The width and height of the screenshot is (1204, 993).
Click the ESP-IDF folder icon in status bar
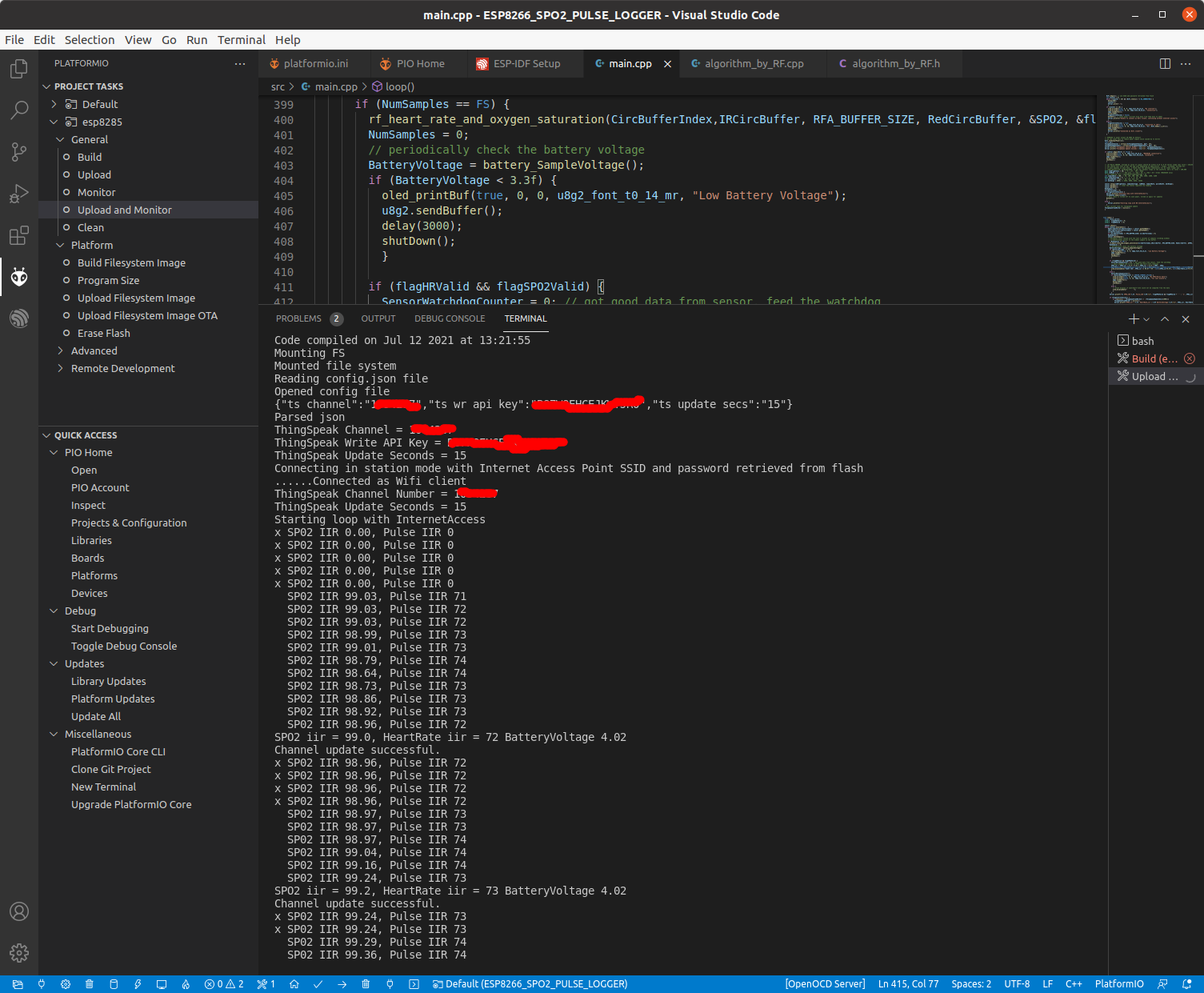click(18, 984)
